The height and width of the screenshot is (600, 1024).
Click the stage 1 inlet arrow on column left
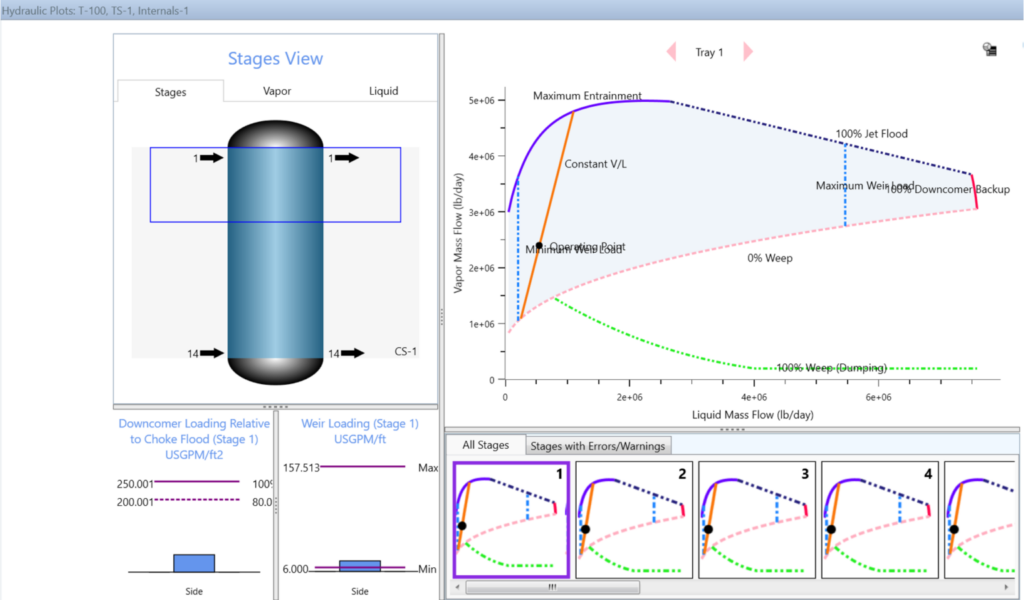coord(211,158)
